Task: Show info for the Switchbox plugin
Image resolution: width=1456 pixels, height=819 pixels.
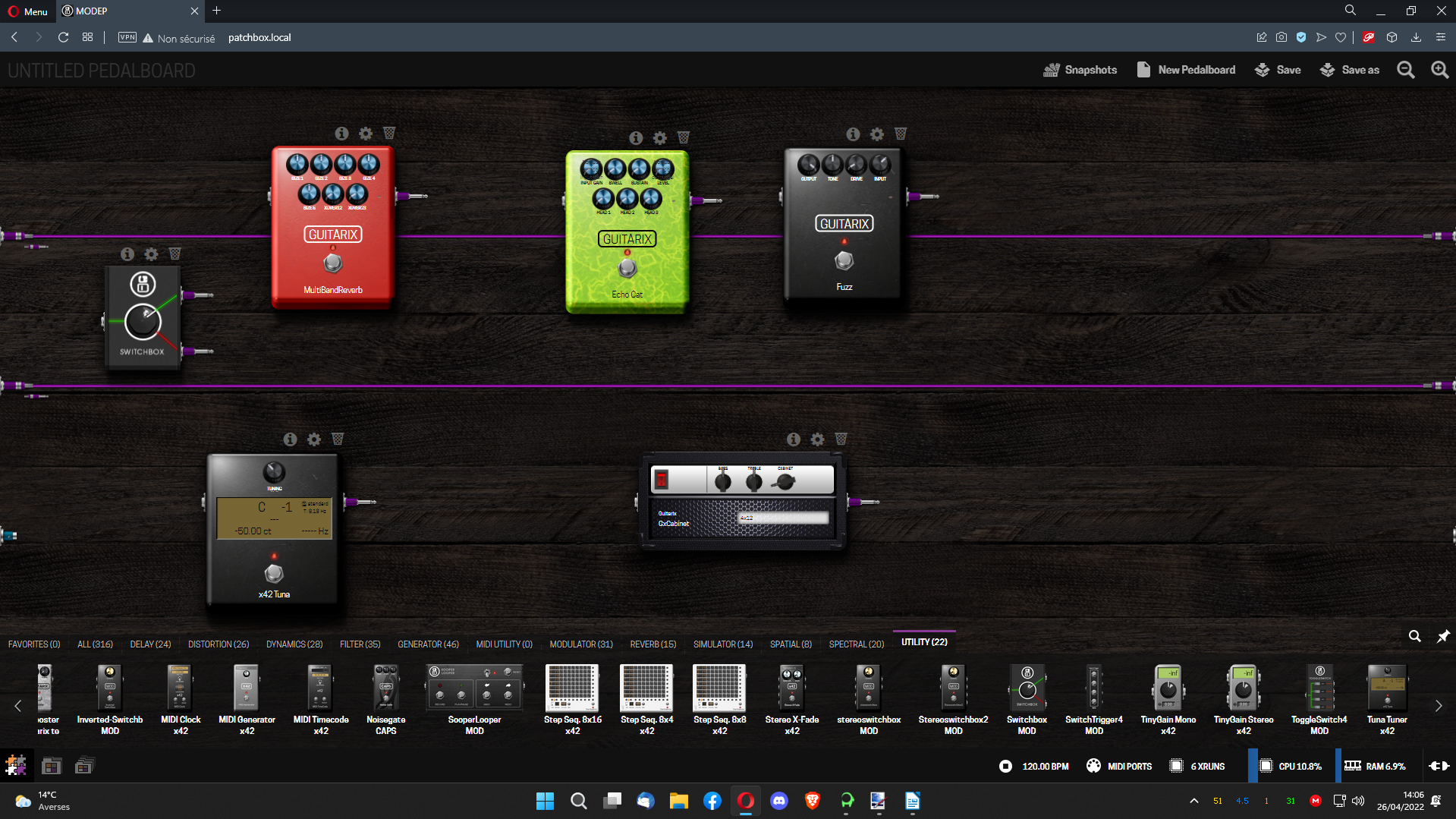Action: pyautogui.click(x=127, y=254)
